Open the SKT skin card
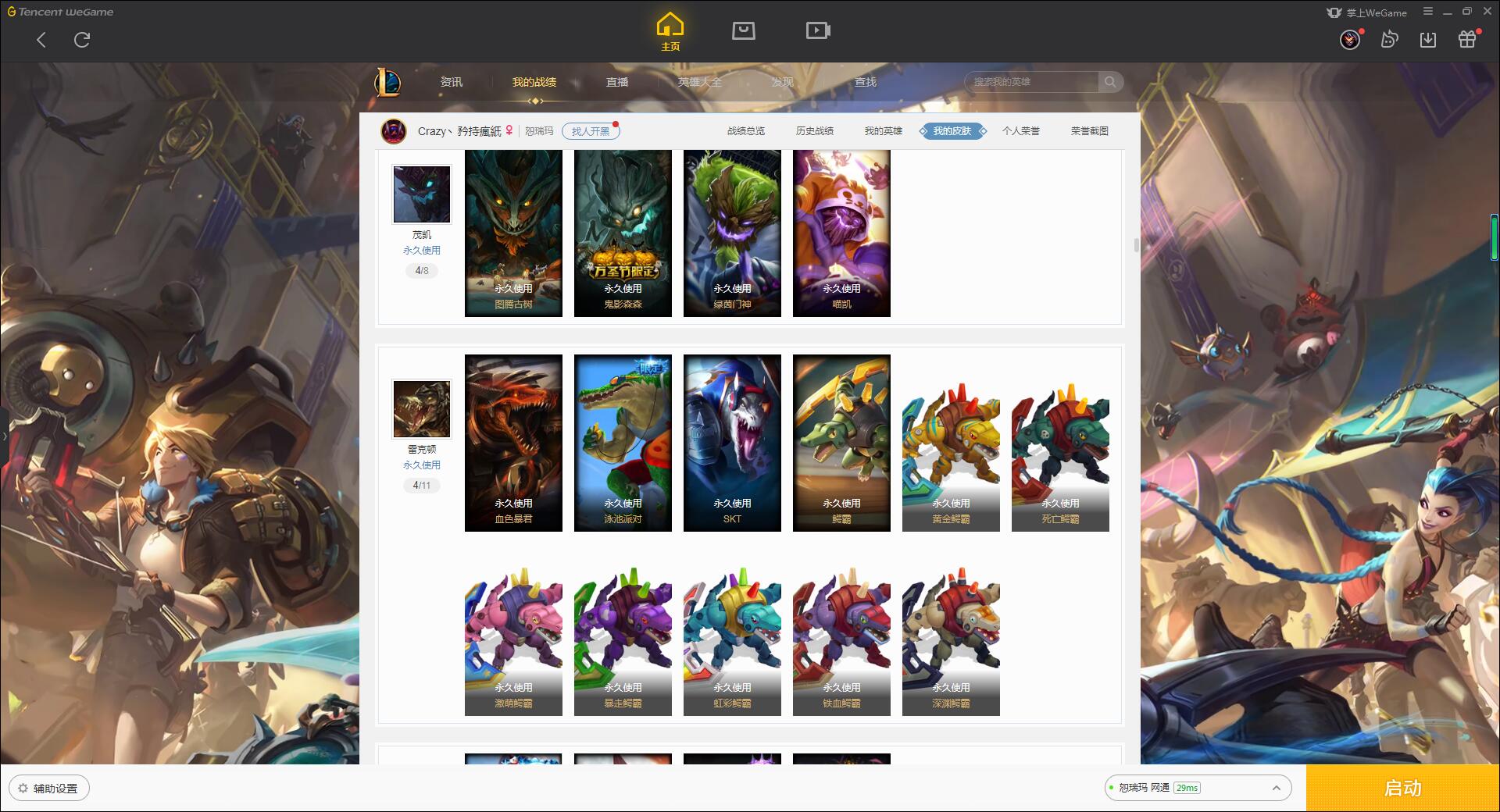Viewport: 1500px width, 812px height. tap(732, 443)
